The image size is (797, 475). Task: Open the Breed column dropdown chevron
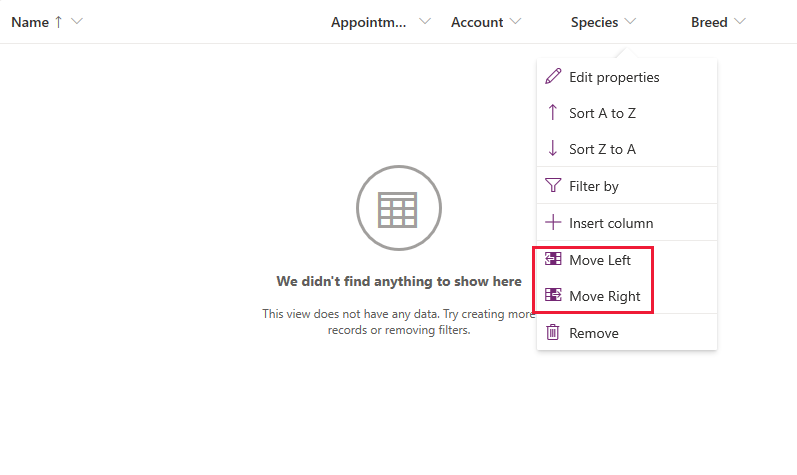click(740, 22)
